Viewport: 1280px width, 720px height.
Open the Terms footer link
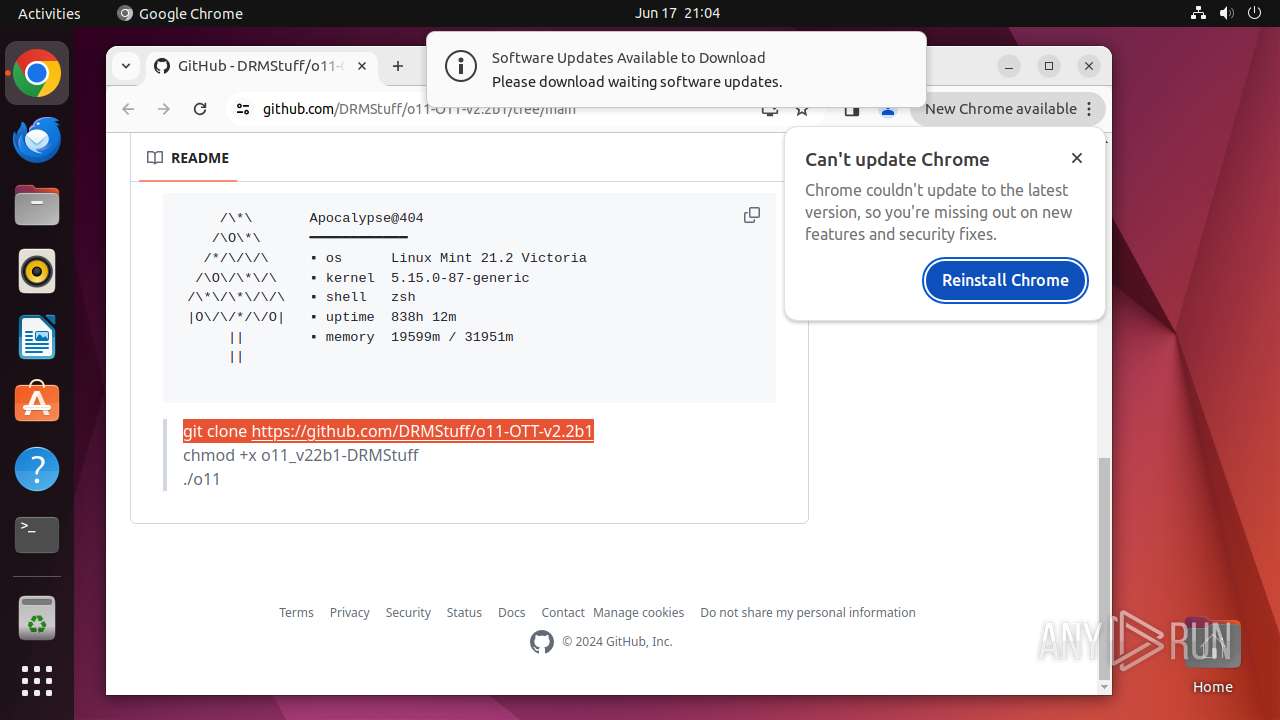click(296, 612)
